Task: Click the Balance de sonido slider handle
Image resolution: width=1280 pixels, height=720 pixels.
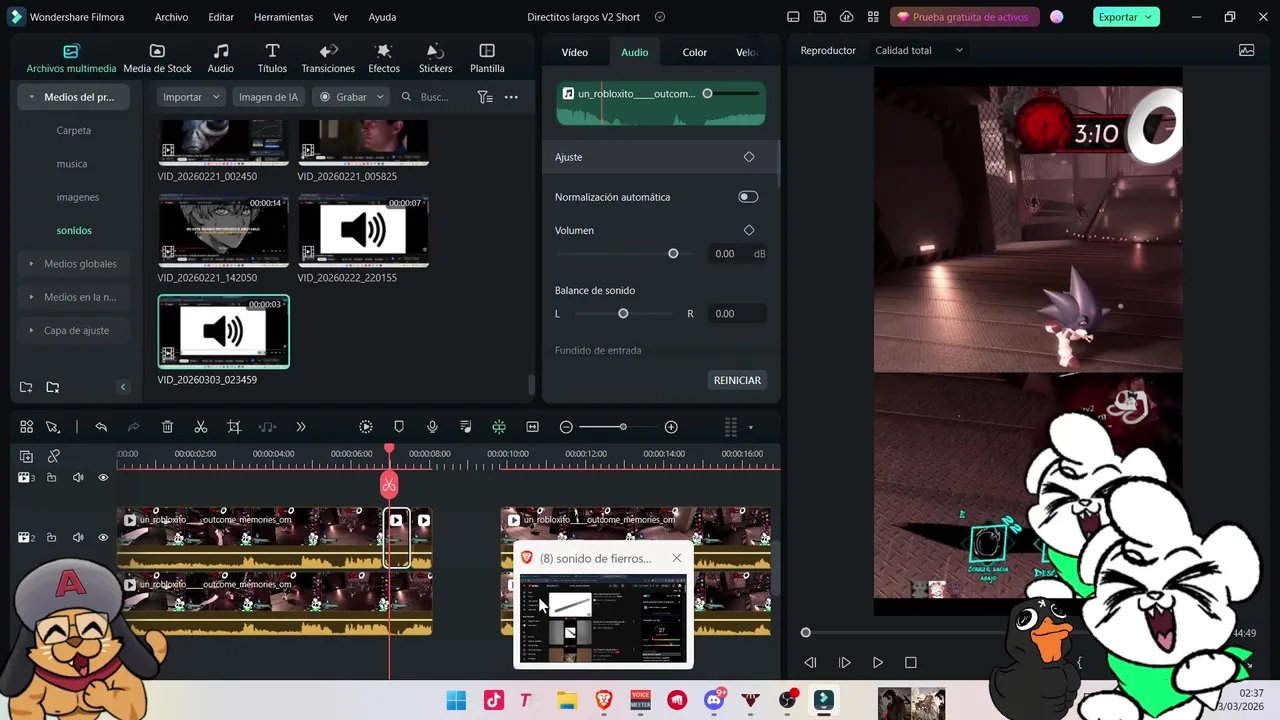Action: [623, 314]
